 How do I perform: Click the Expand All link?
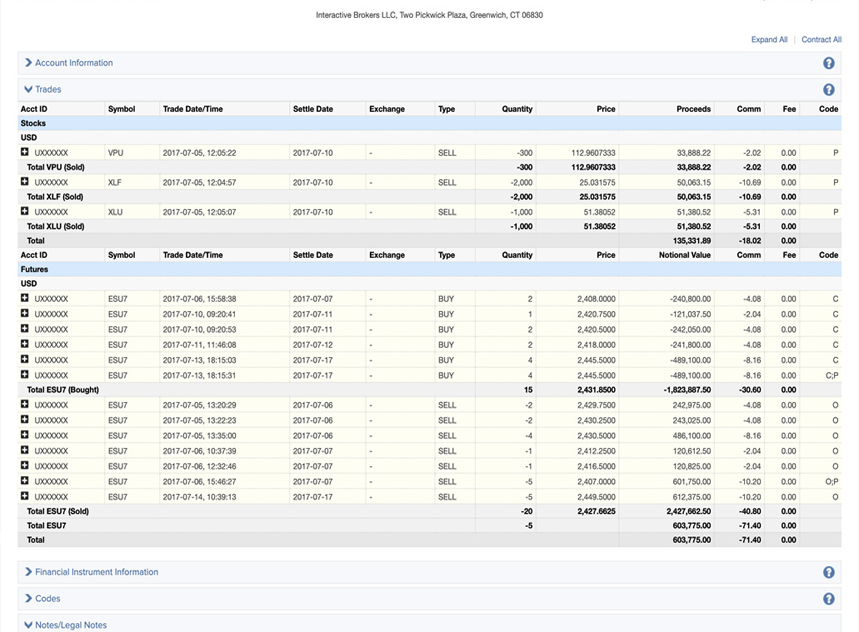click(x=769, y=40)
